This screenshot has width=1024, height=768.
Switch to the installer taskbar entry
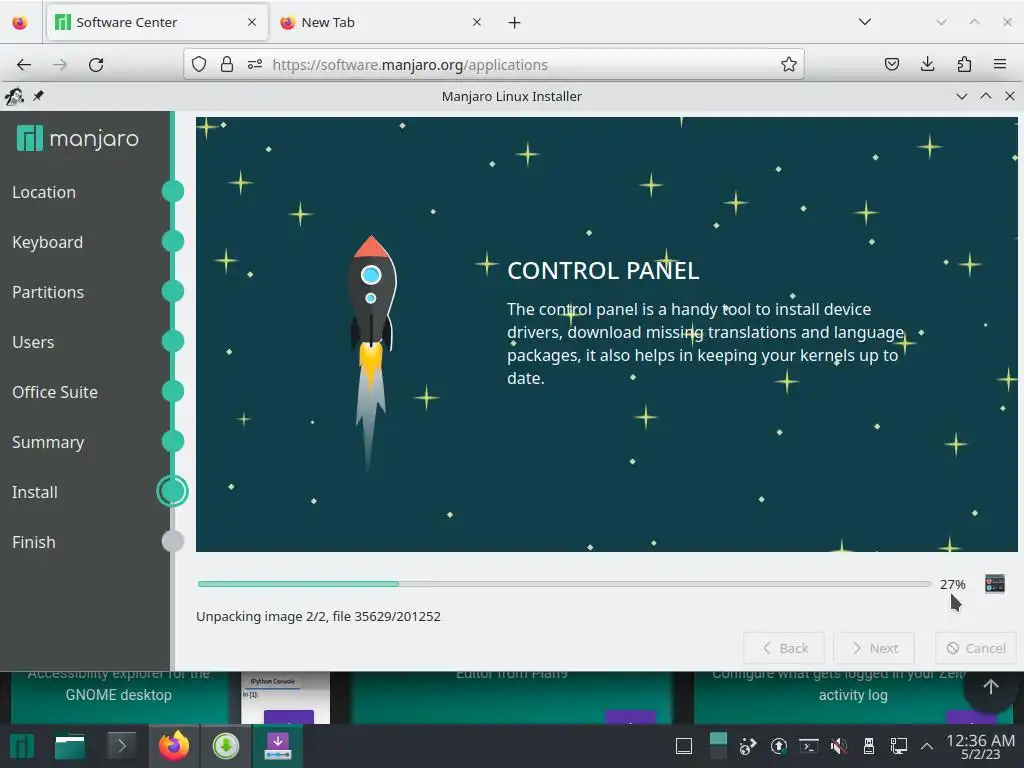(x=278, y=746)
